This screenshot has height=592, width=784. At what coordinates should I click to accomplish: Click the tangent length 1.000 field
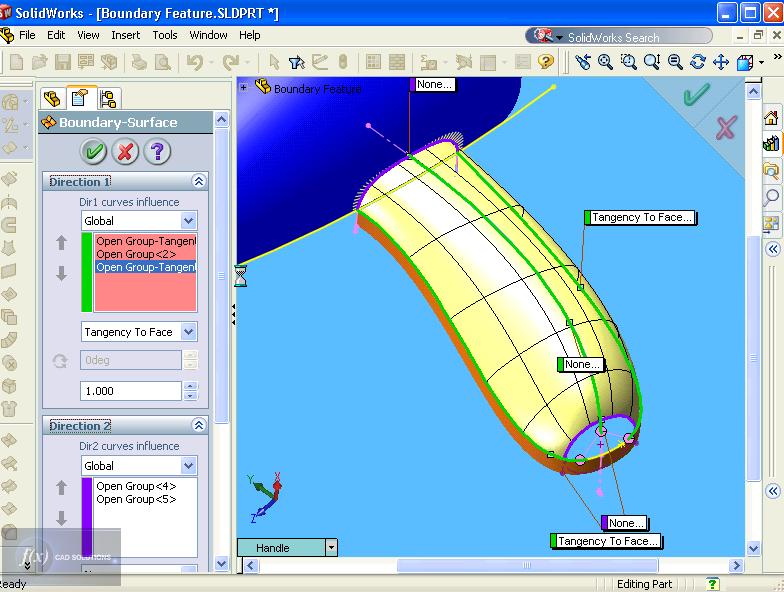click(x=130, y=391)
